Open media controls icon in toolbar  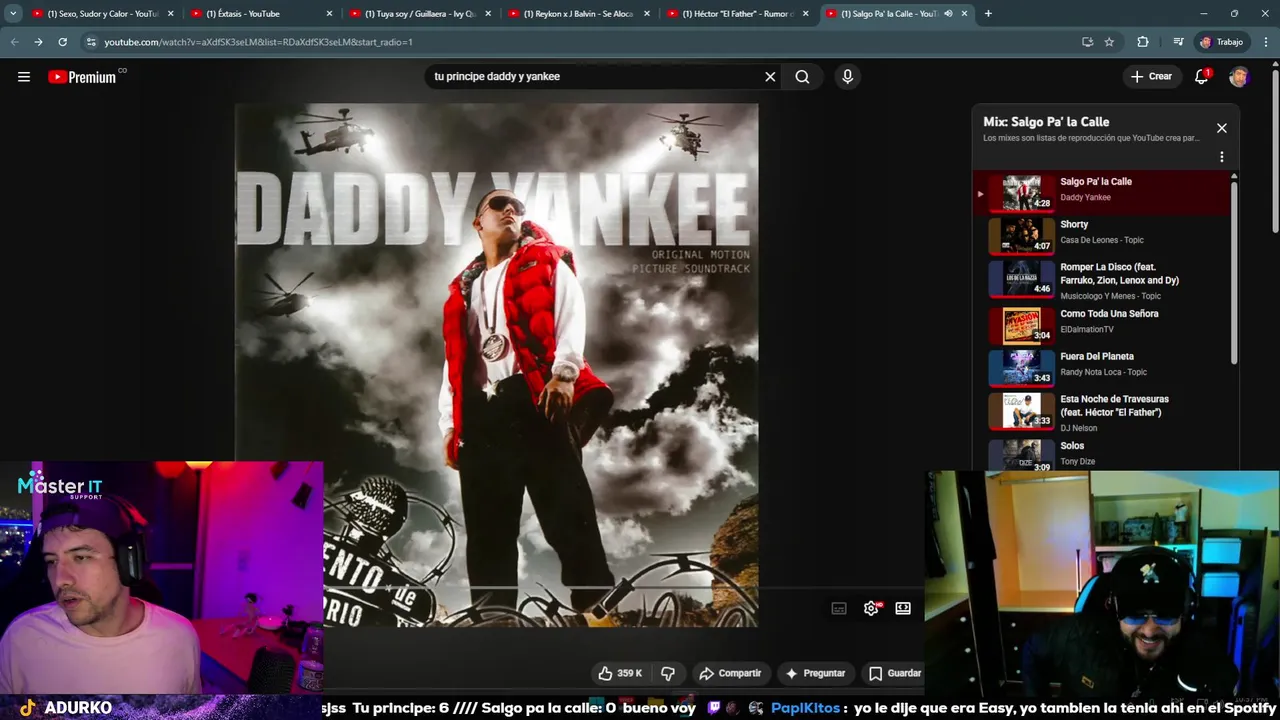coord(1178,42)
